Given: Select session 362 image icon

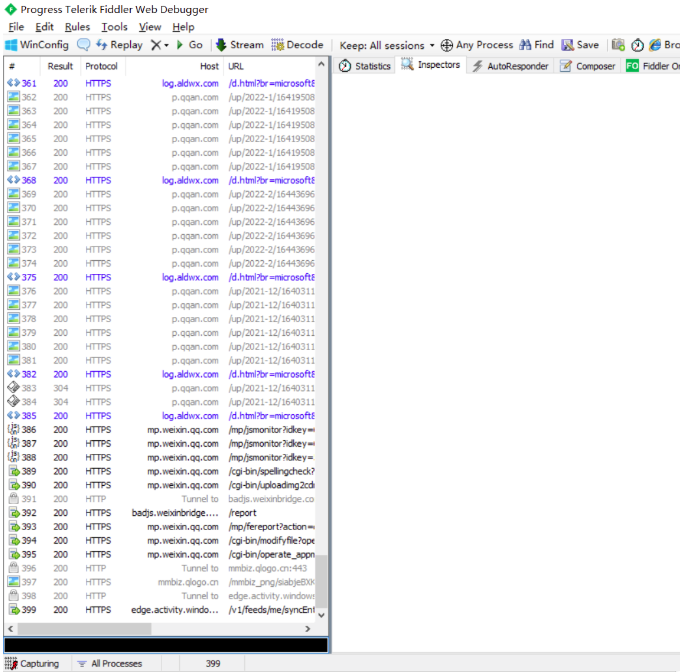Looking at the screenshot, I should click(14, 97).
